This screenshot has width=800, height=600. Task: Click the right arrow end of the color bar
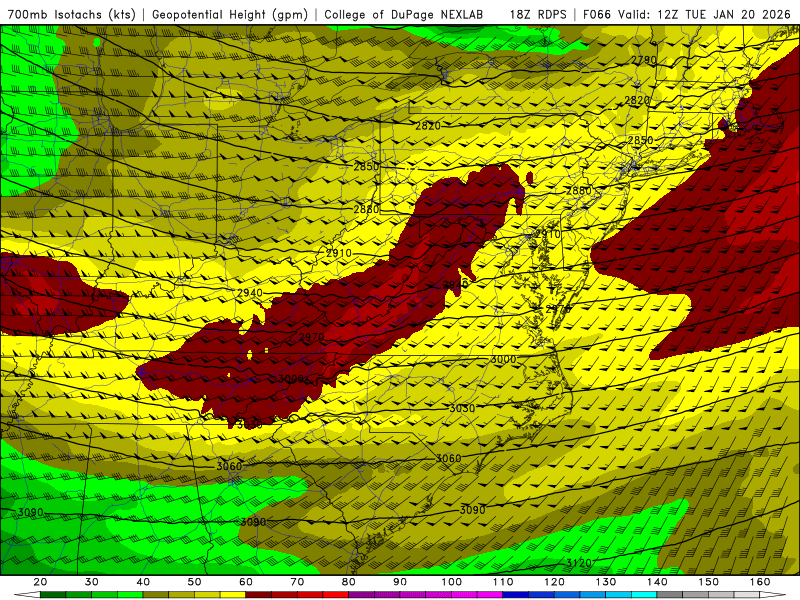pyautogui.click(x=773, y=595)
